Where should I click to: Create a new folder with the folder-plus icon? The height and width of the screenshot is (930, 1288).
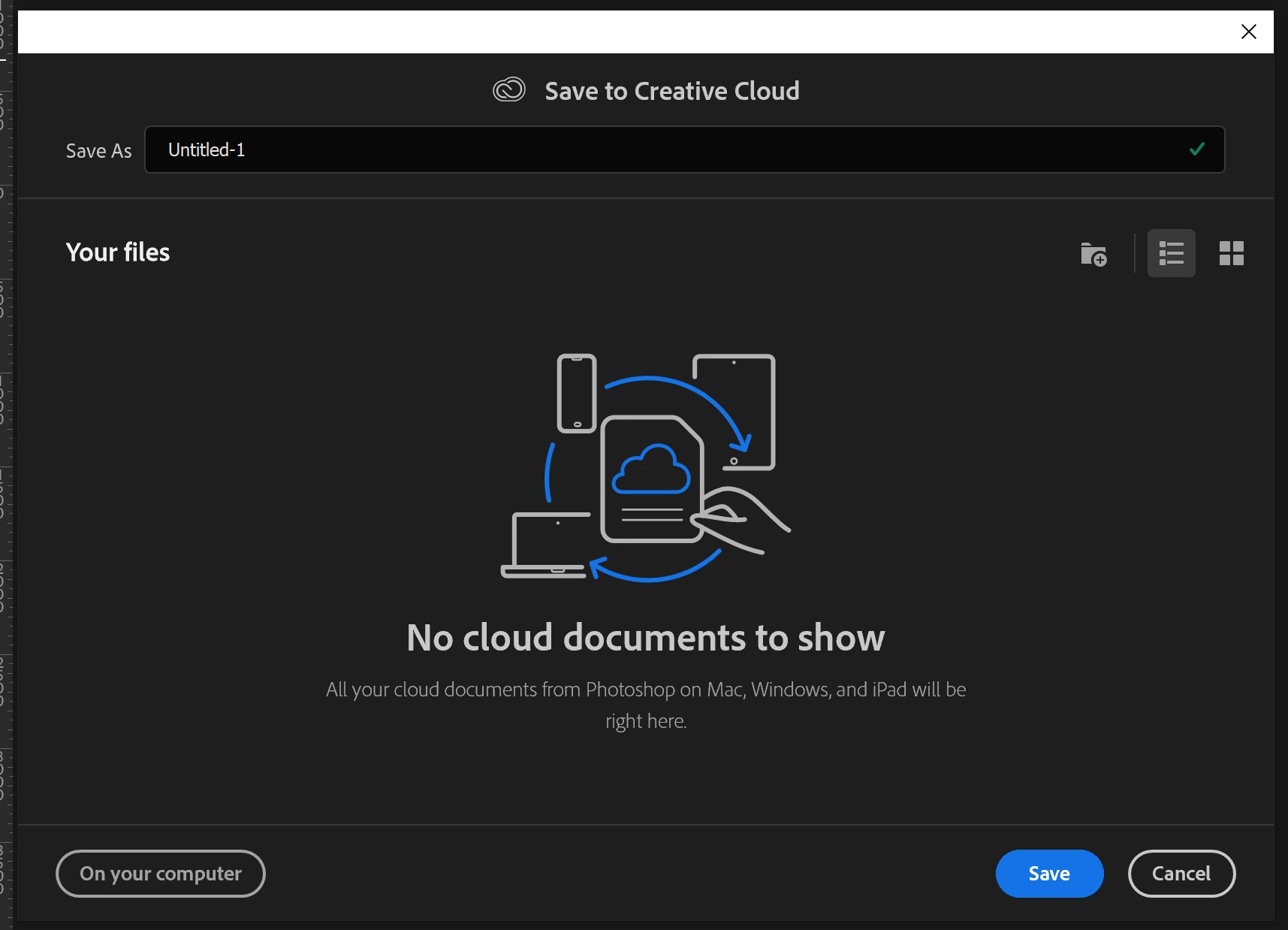pyautogui.click(x=1093, y=254)
